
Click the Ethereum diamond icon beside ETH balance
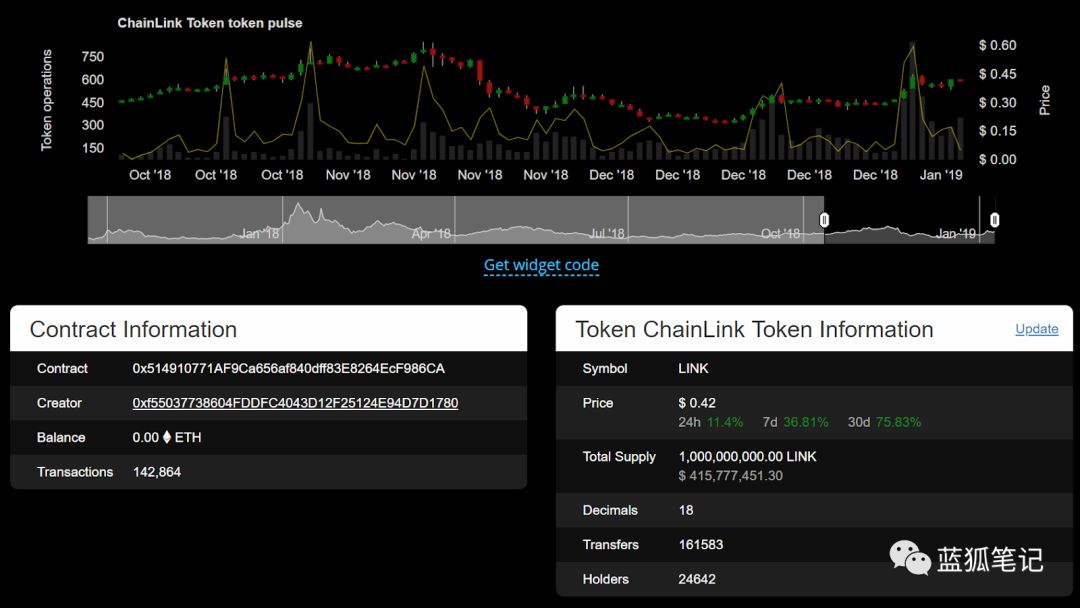click(x=167, y=437)
